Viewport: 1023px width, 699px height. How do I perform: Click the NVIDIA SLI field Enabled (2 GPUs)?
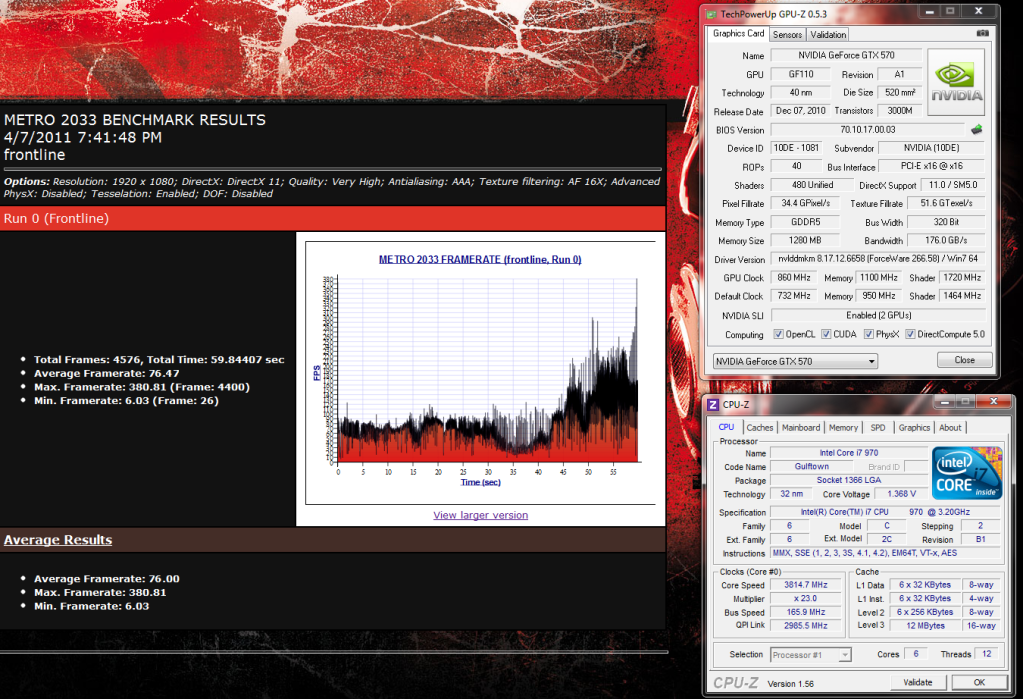click(x=878, y=315)
